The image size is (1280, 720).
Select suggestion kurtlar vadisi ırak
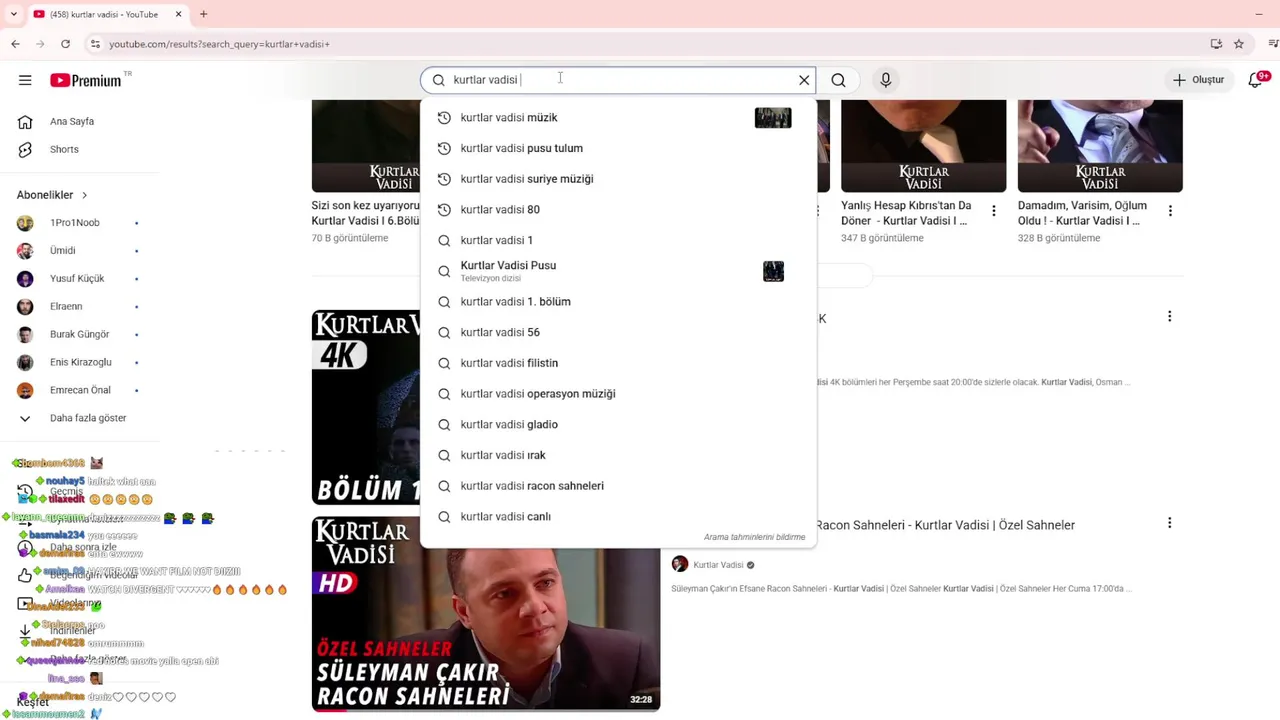(618, 455)
